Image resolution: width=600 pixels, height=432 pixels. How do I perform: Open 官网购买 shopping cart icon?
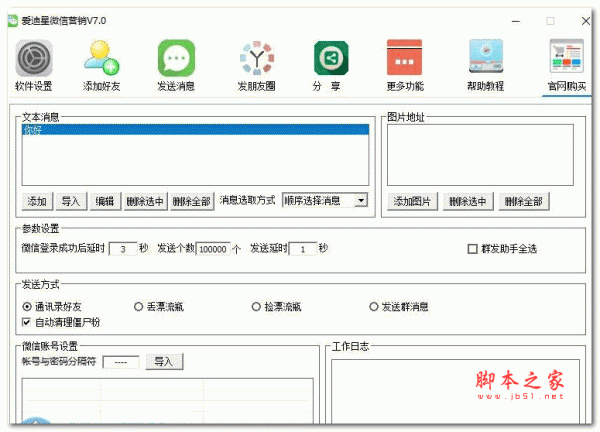point(567,56)
